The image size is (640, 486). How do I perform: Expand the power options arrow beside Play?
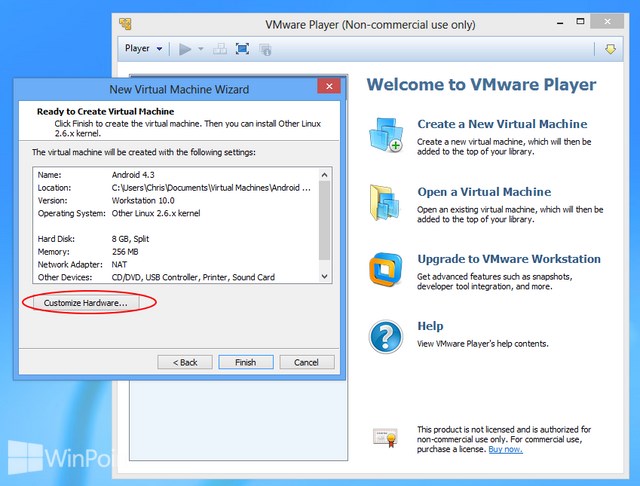pos(201,49)
